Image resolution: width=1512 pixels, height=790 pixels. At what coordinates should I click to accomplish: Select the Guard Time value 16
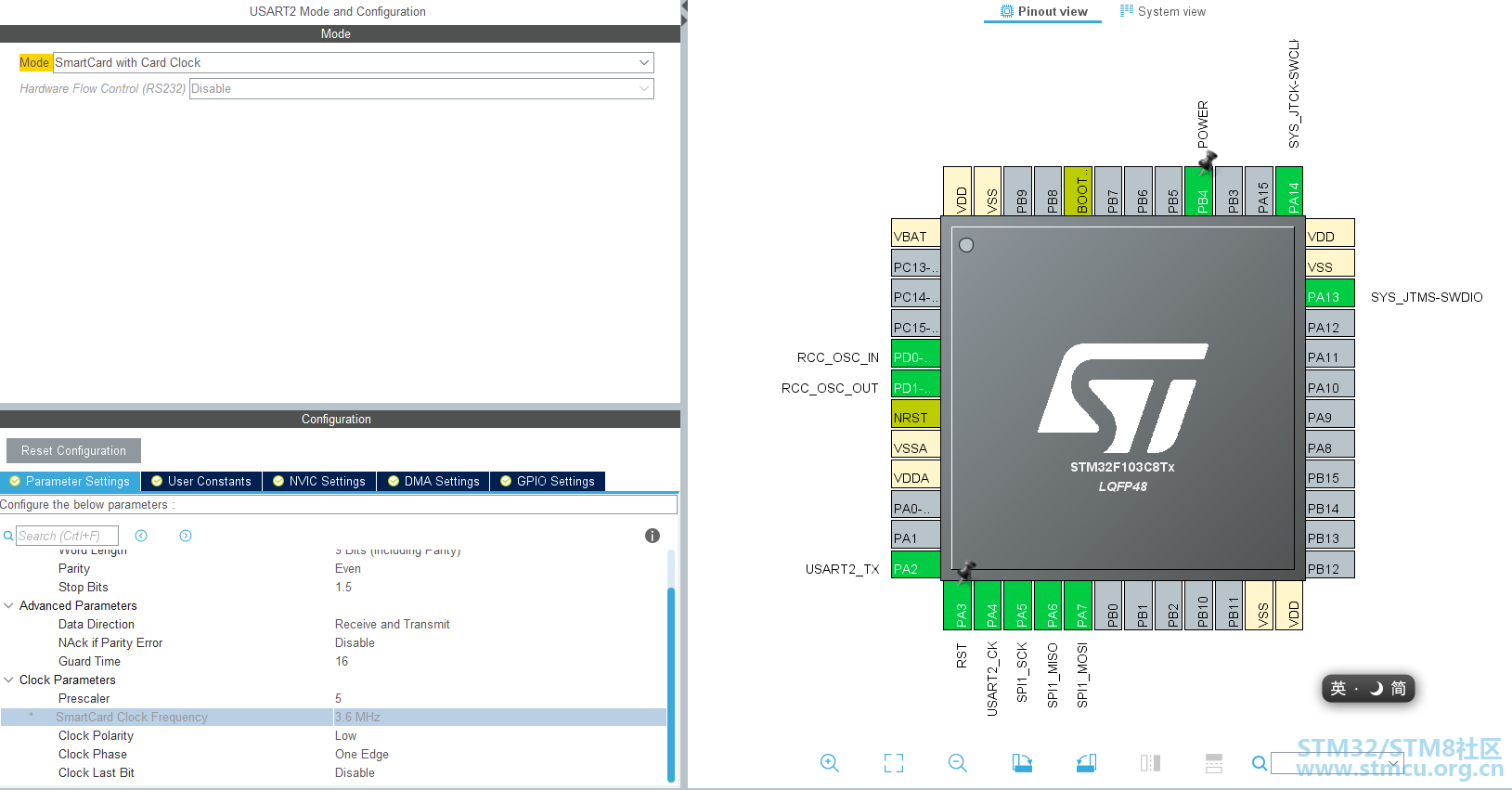click(x=342, y=661)
